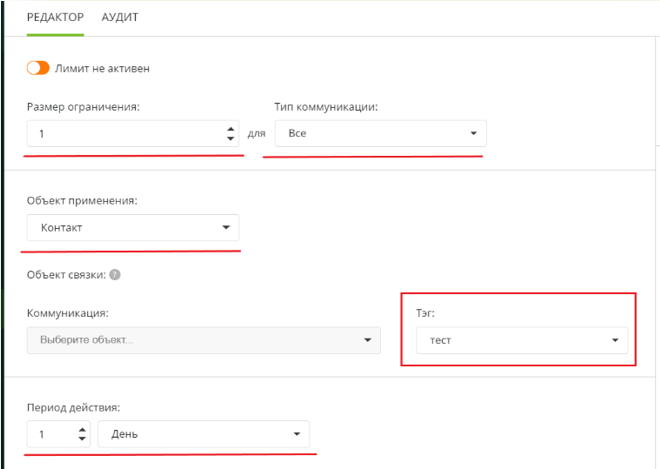Click the arrow of the День combo box

[296, 434]
